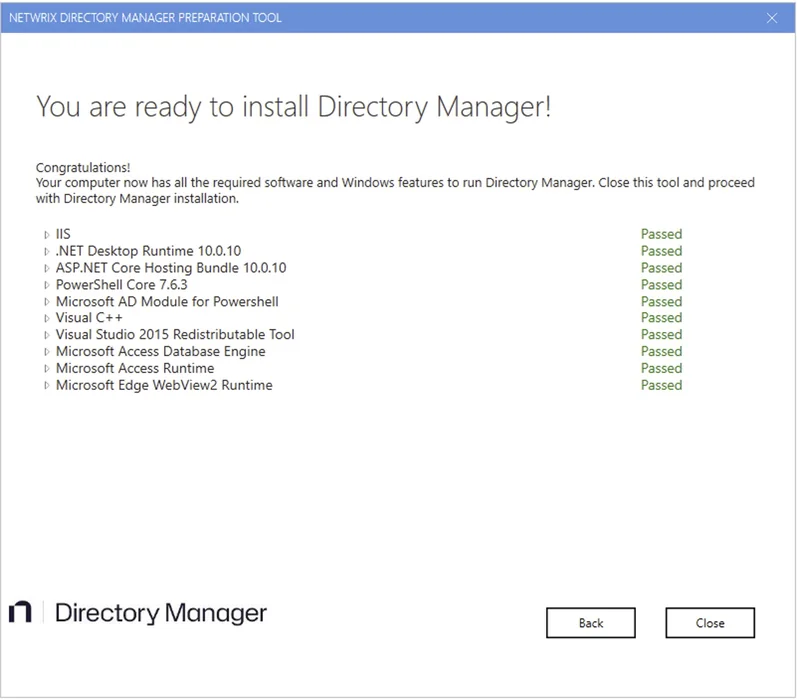Click the window title bar text
797x699 pixels.
click(145, 18)
